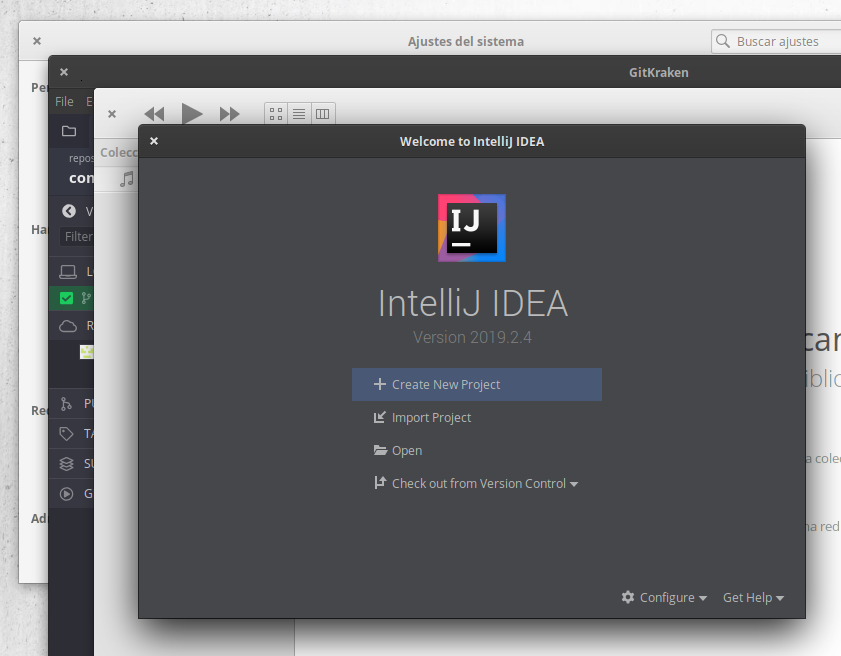Click the IntelliJ IDEA logo
The image size is (841, 656).
pos(472,228)
